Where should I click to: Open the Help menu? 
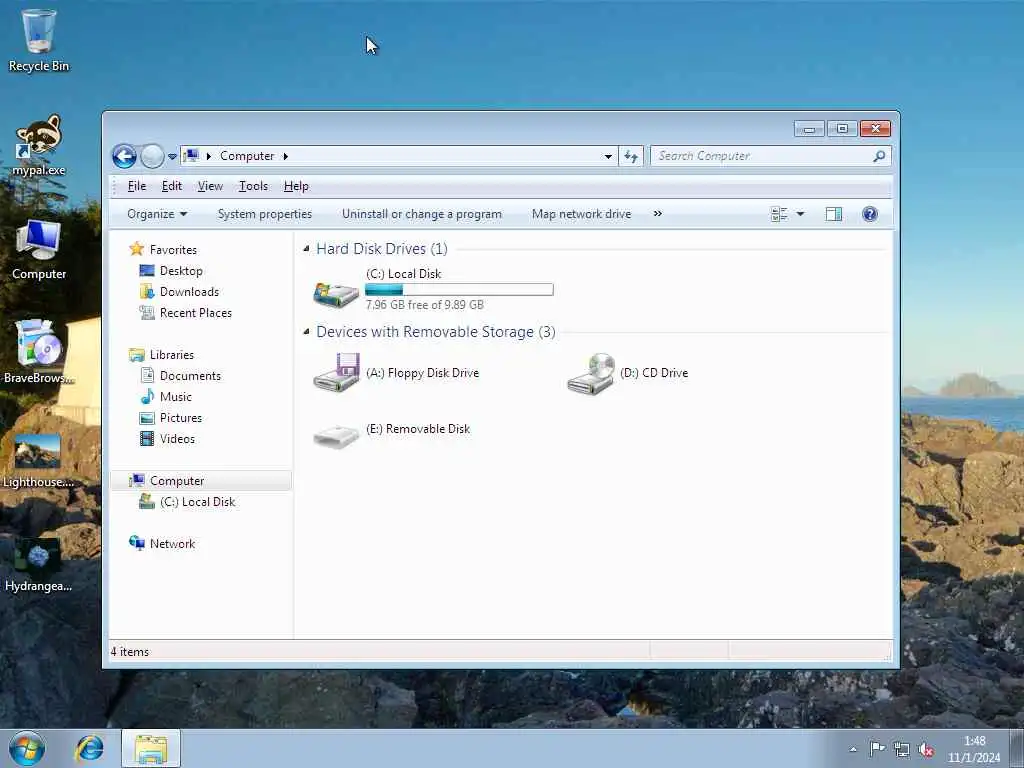tap(296, 186)
